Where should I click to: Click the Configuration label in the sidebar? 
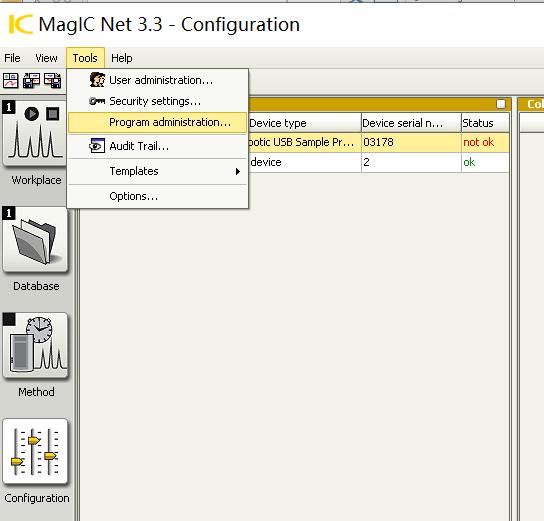(37, 498)
